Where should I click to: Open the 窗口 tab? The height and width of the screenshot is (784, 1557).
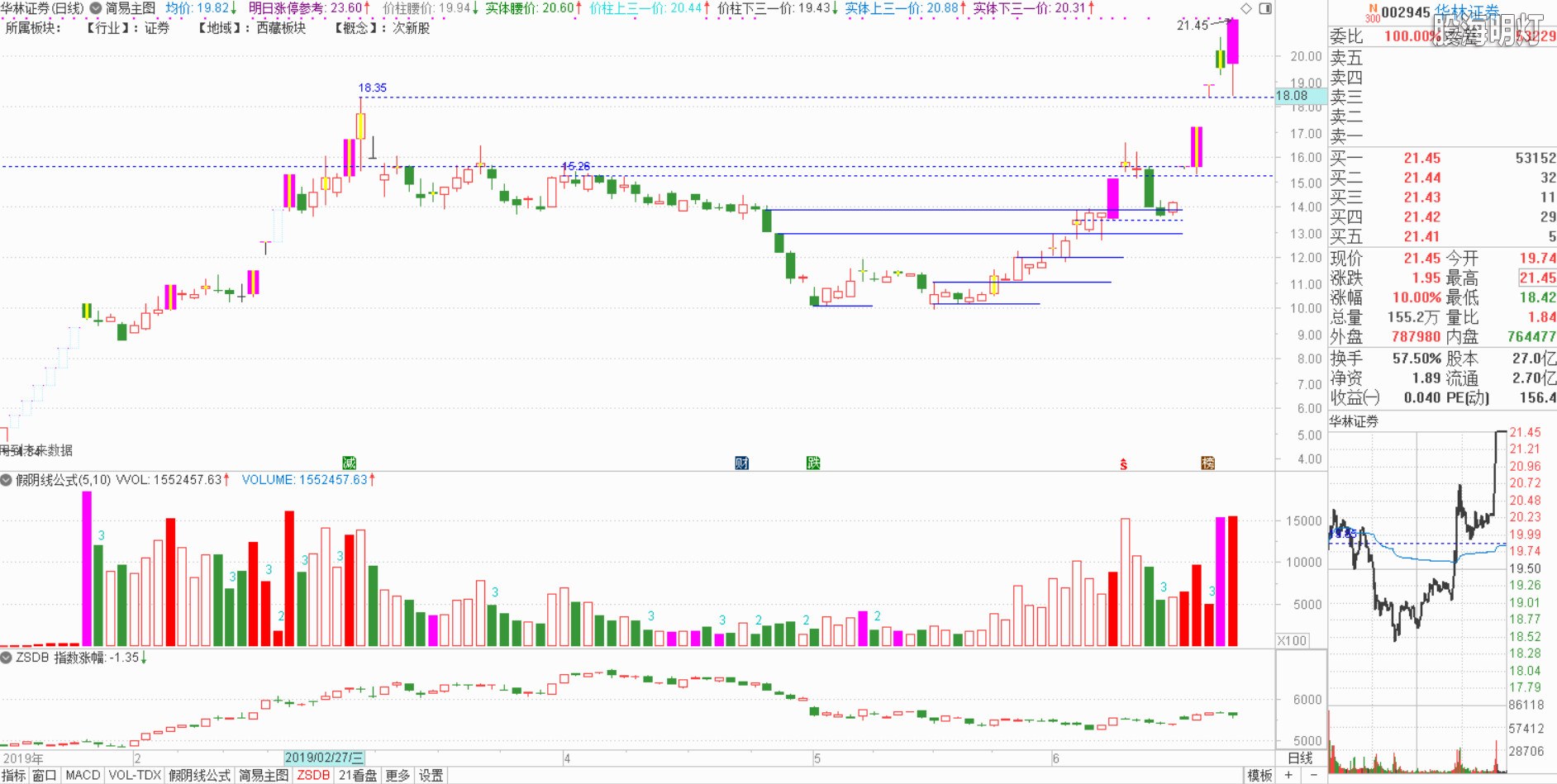point(45,775)
